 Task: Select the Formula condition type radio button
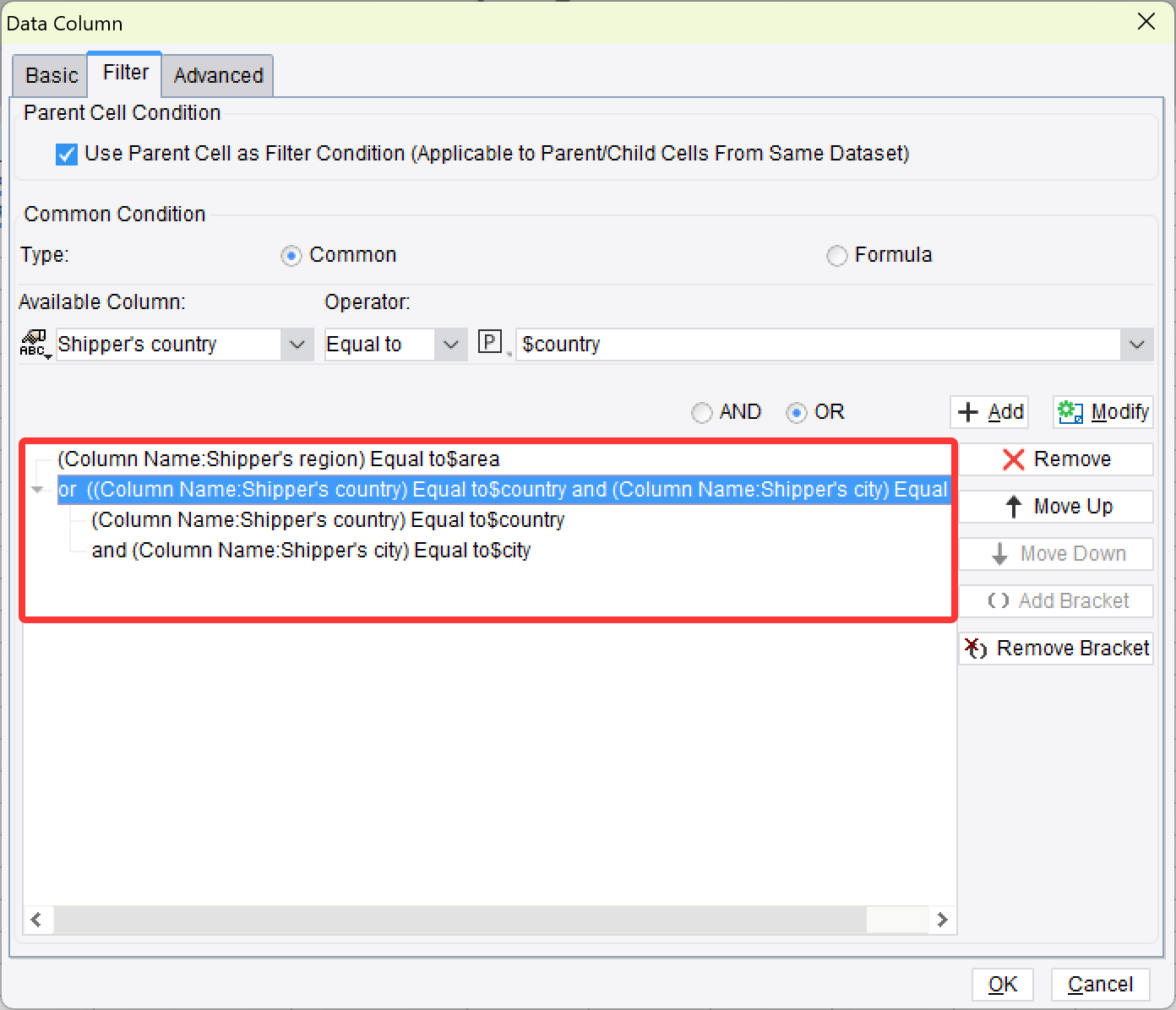click(x=836, y=255)
